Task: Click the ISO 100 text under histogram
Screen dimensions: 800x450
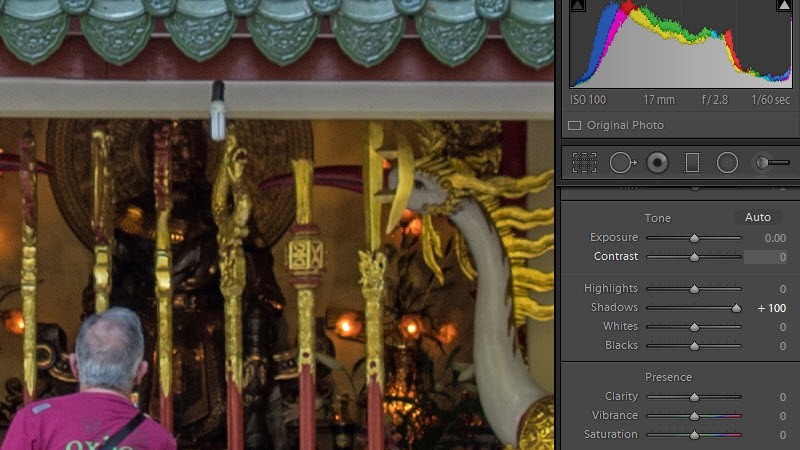Action: click(x=588, y=100)
